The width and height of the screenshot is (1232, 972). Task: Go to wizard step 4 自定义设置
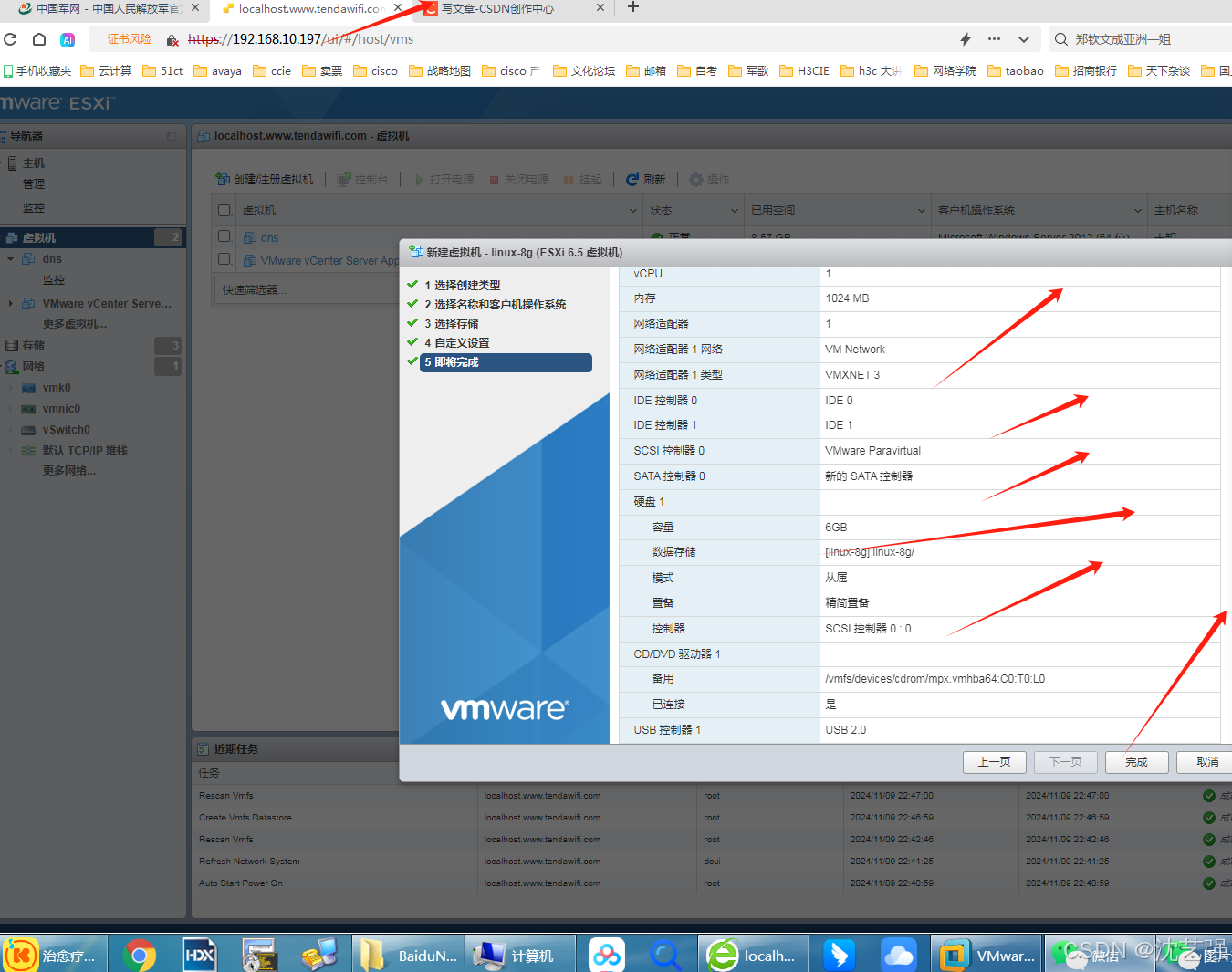click(456, 343)
